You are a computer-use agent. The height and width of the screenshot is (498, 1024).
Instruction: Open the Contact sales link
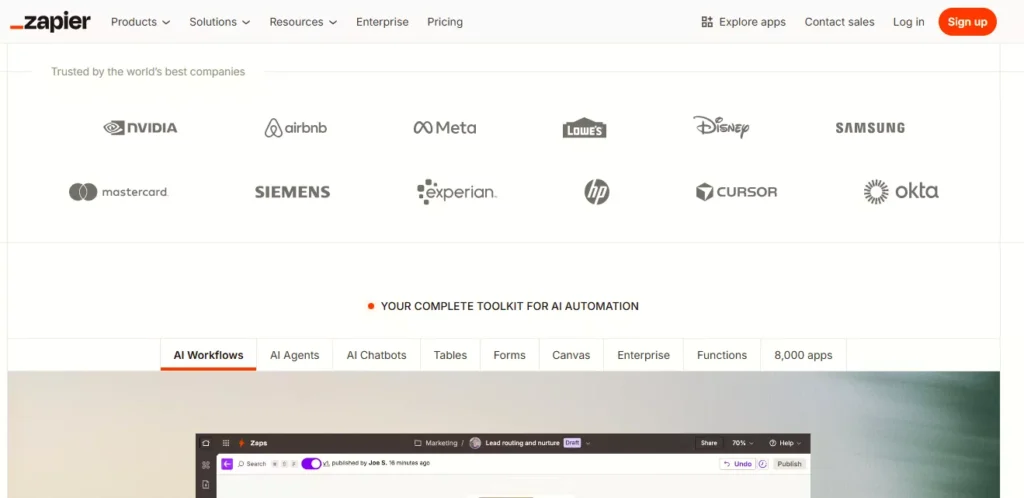click(x=839, y=22)
